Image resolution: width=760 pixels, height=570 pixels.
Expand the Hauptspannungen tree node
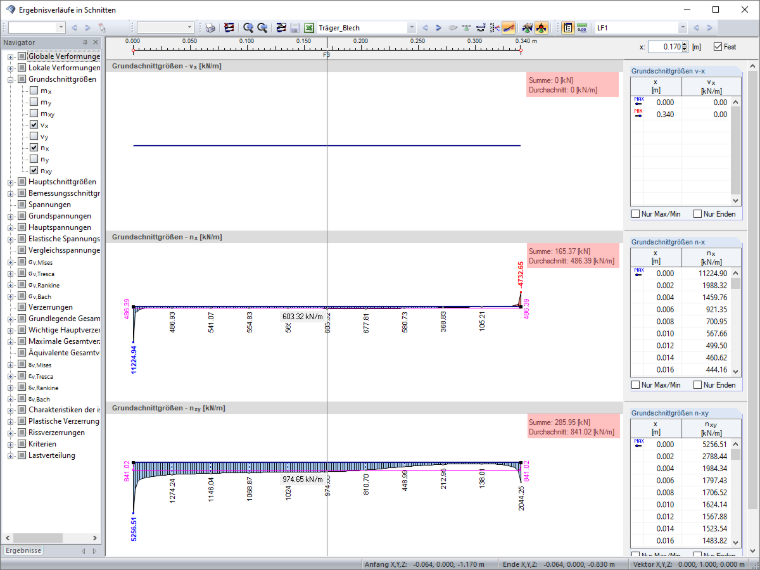(10, 228)
